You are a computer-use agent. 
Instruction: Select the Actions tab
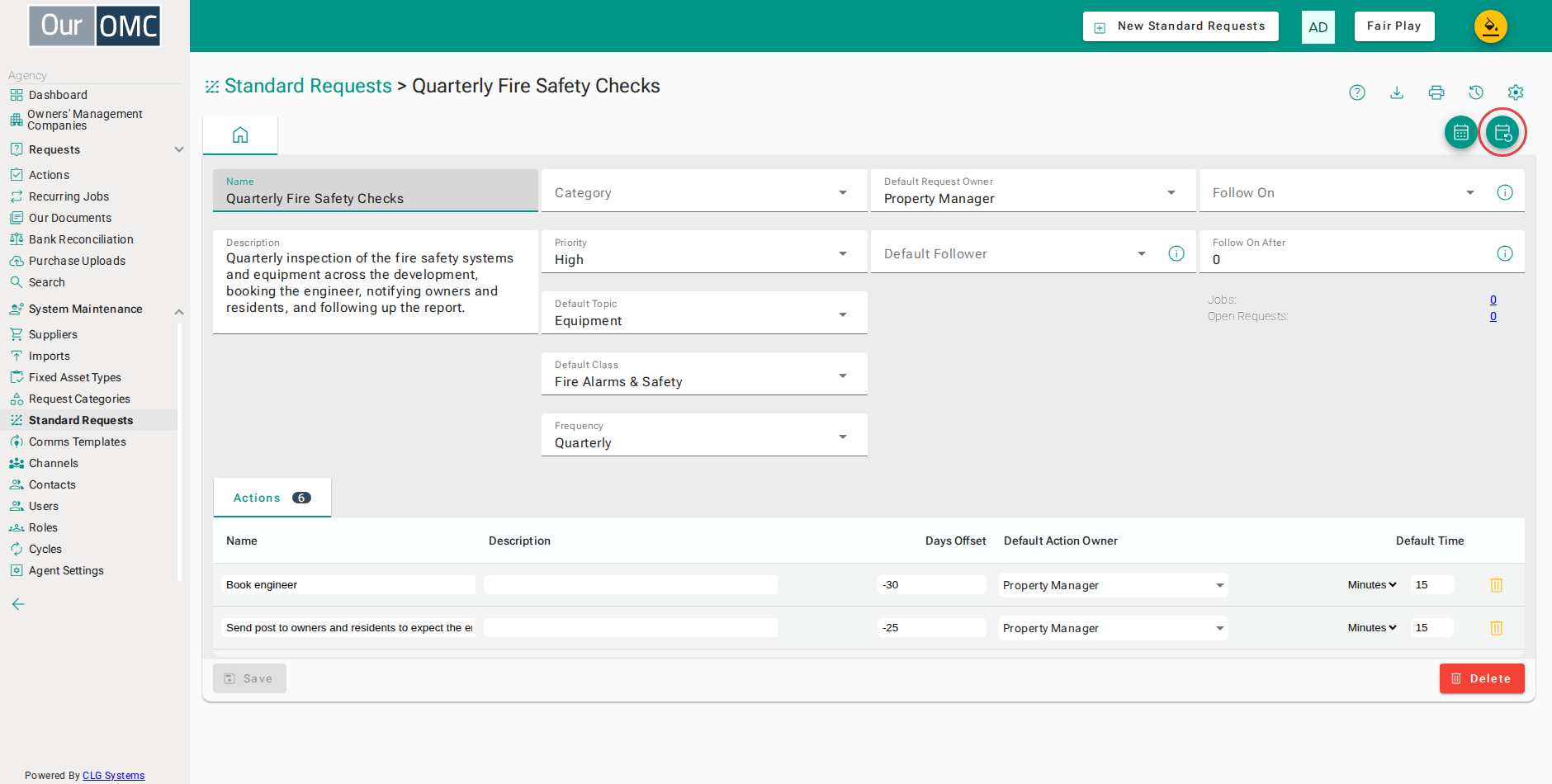[272, 498]
